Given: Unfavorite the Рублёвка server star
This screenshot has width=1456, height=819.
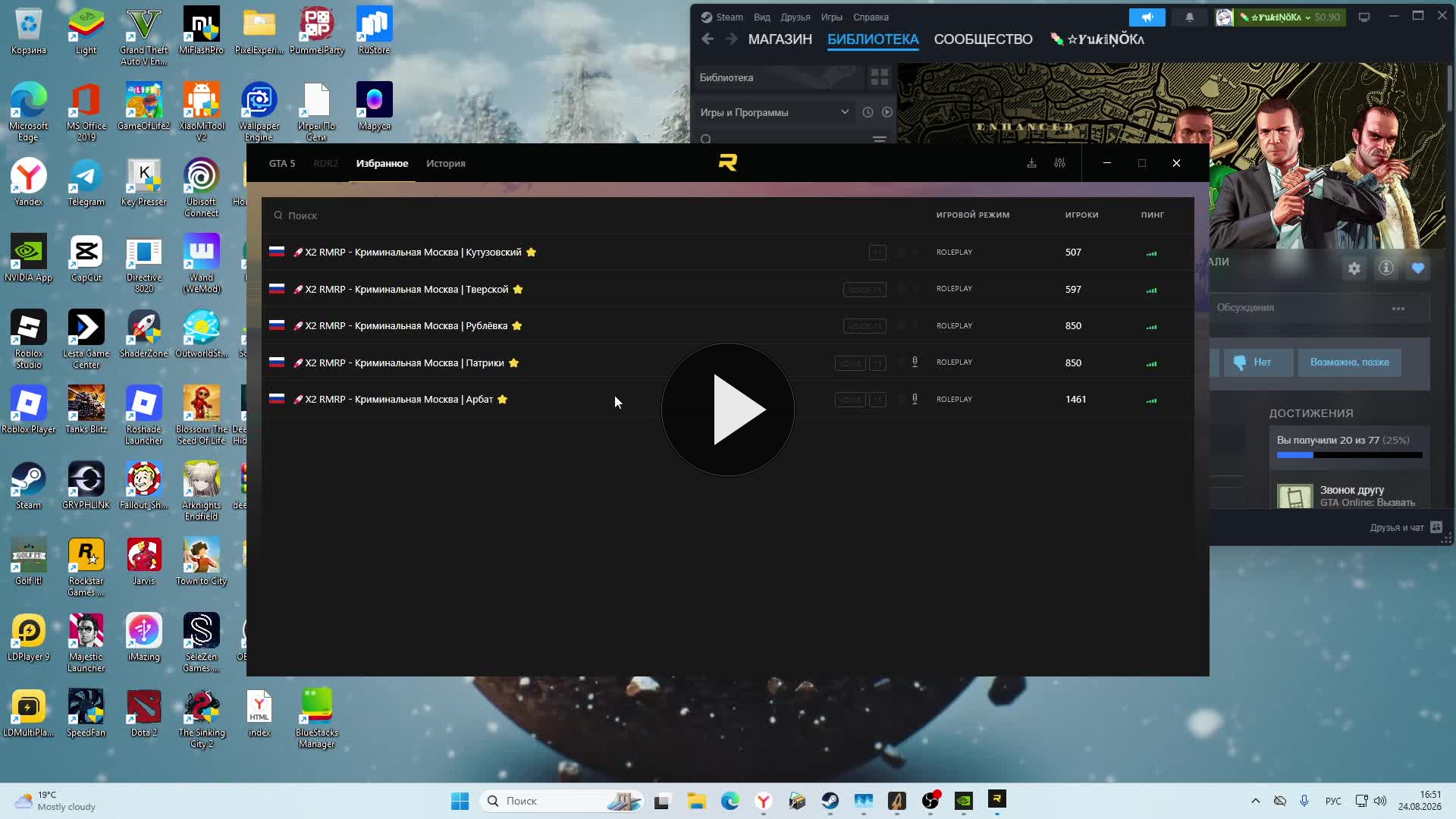Looking at the screenshot, I should coord(517,326).
